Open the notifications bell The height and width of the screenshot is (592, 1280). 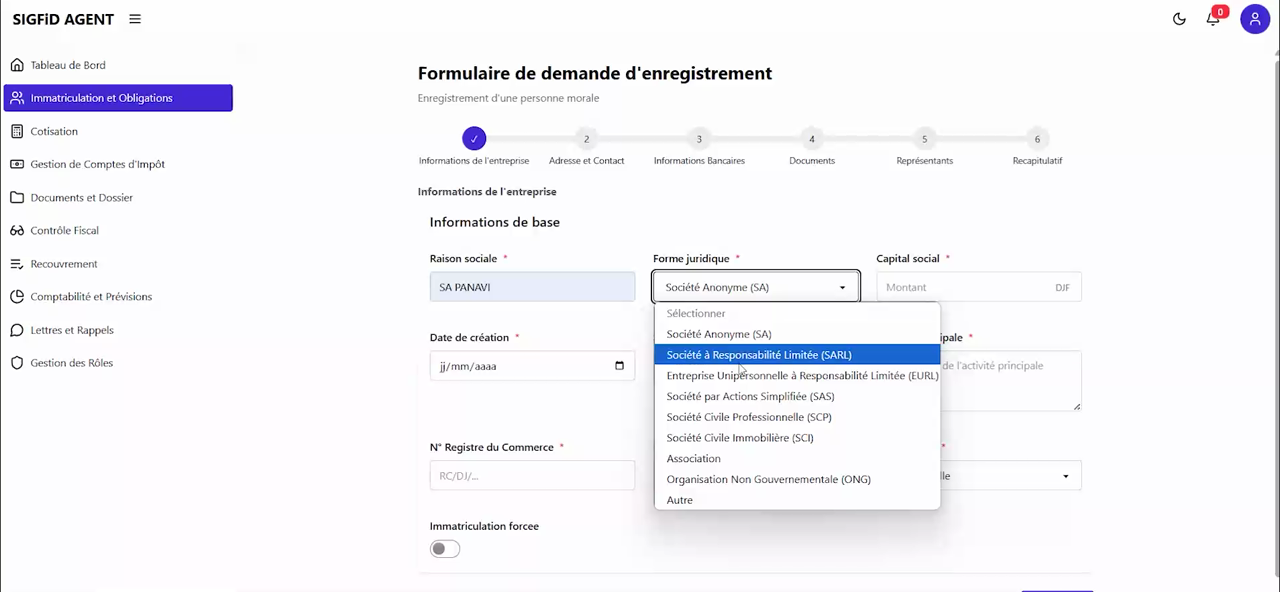1212,19
